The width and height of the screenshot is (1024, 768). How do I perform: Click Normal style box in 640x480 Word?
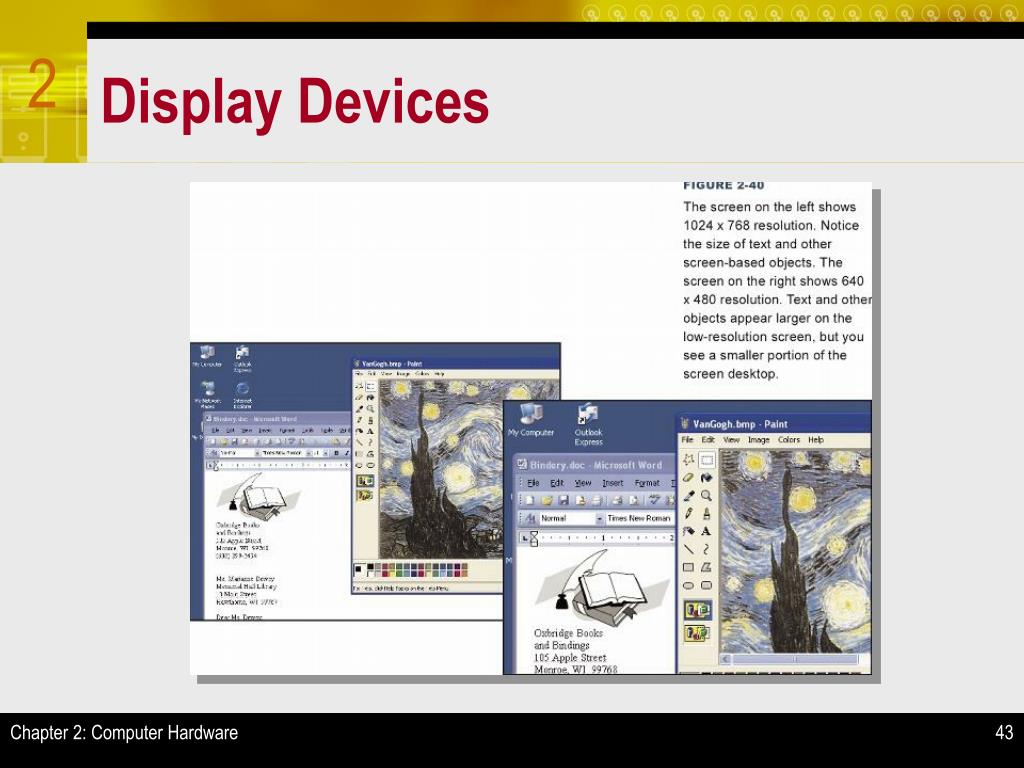tap(566, 518)
